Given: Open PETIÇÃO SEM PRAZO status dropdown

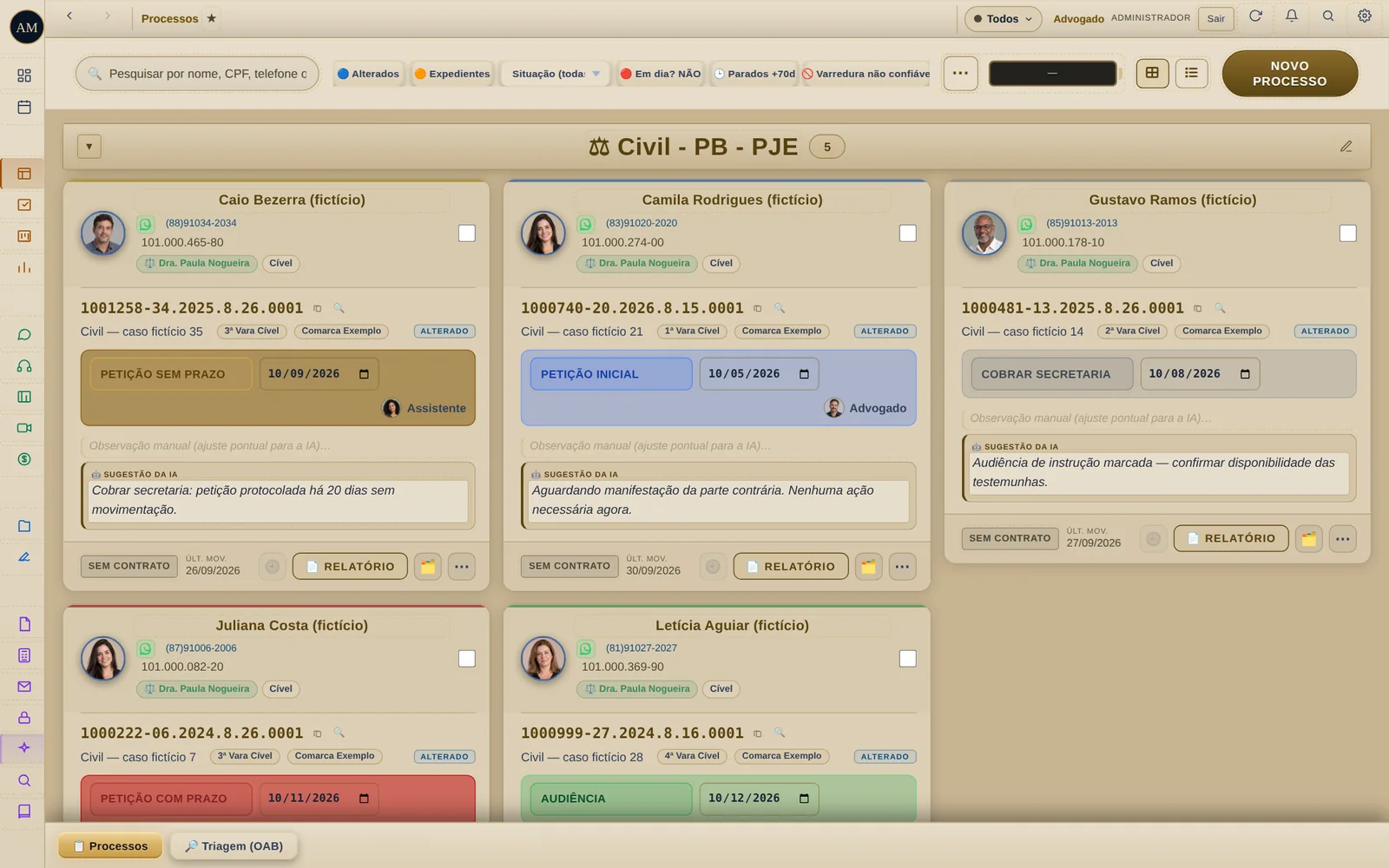Looking at the screenshot, I should pyautogui.click(x=171, y=374).
